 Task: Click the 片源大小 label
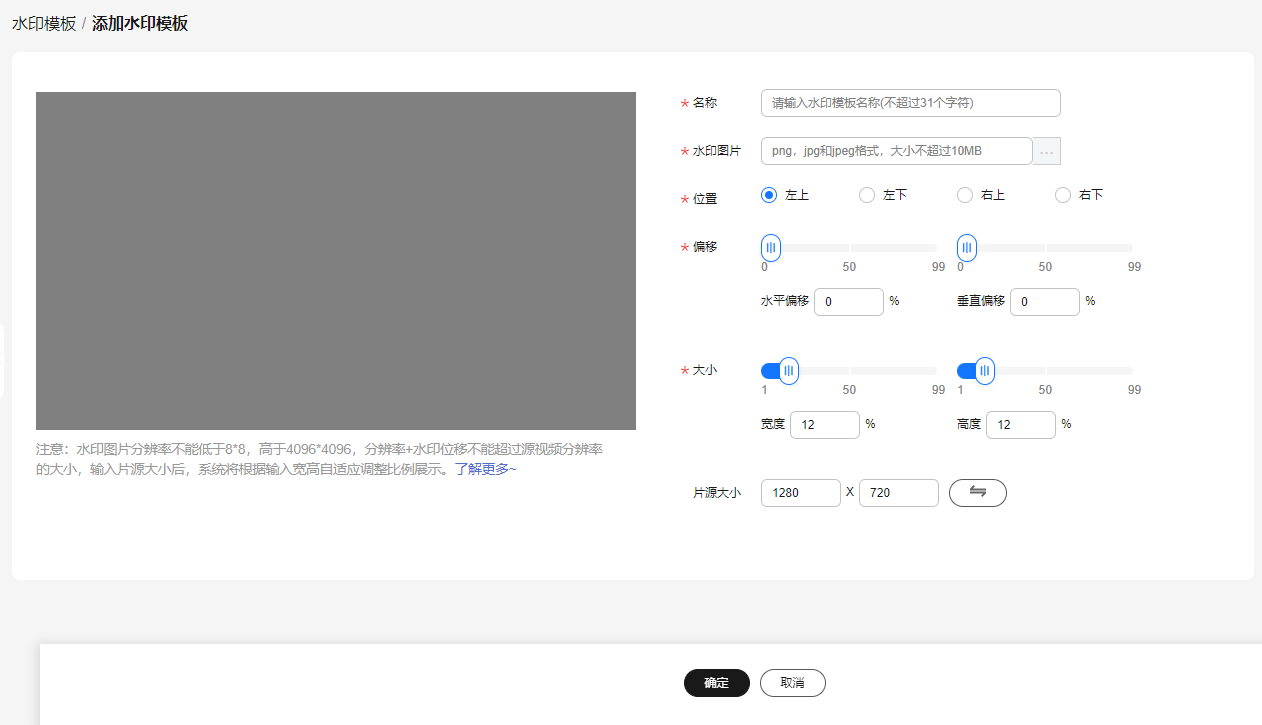tap(717, 493)
